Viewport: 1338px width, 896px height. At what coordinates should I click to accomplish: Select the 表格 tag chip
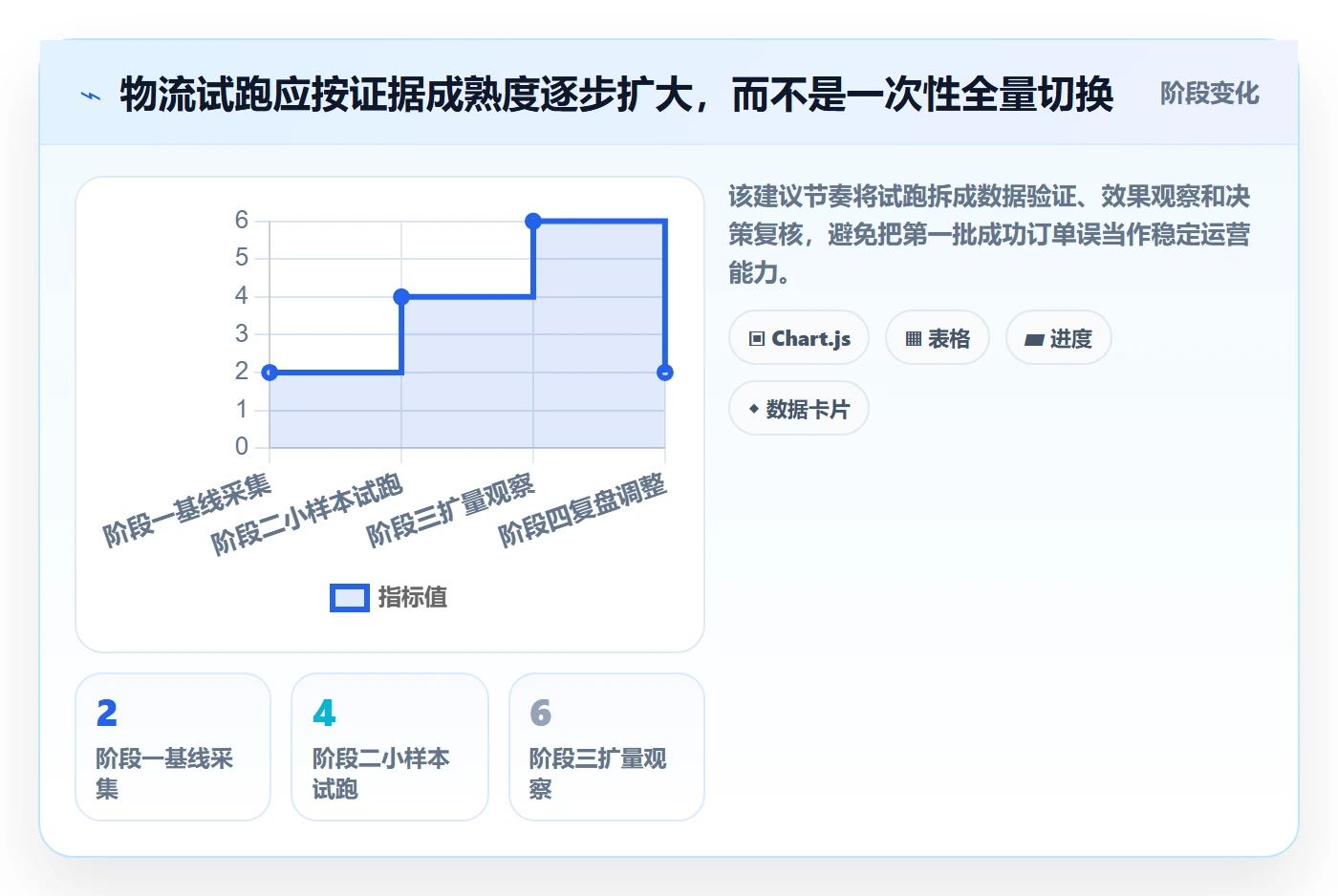point(938,338)
